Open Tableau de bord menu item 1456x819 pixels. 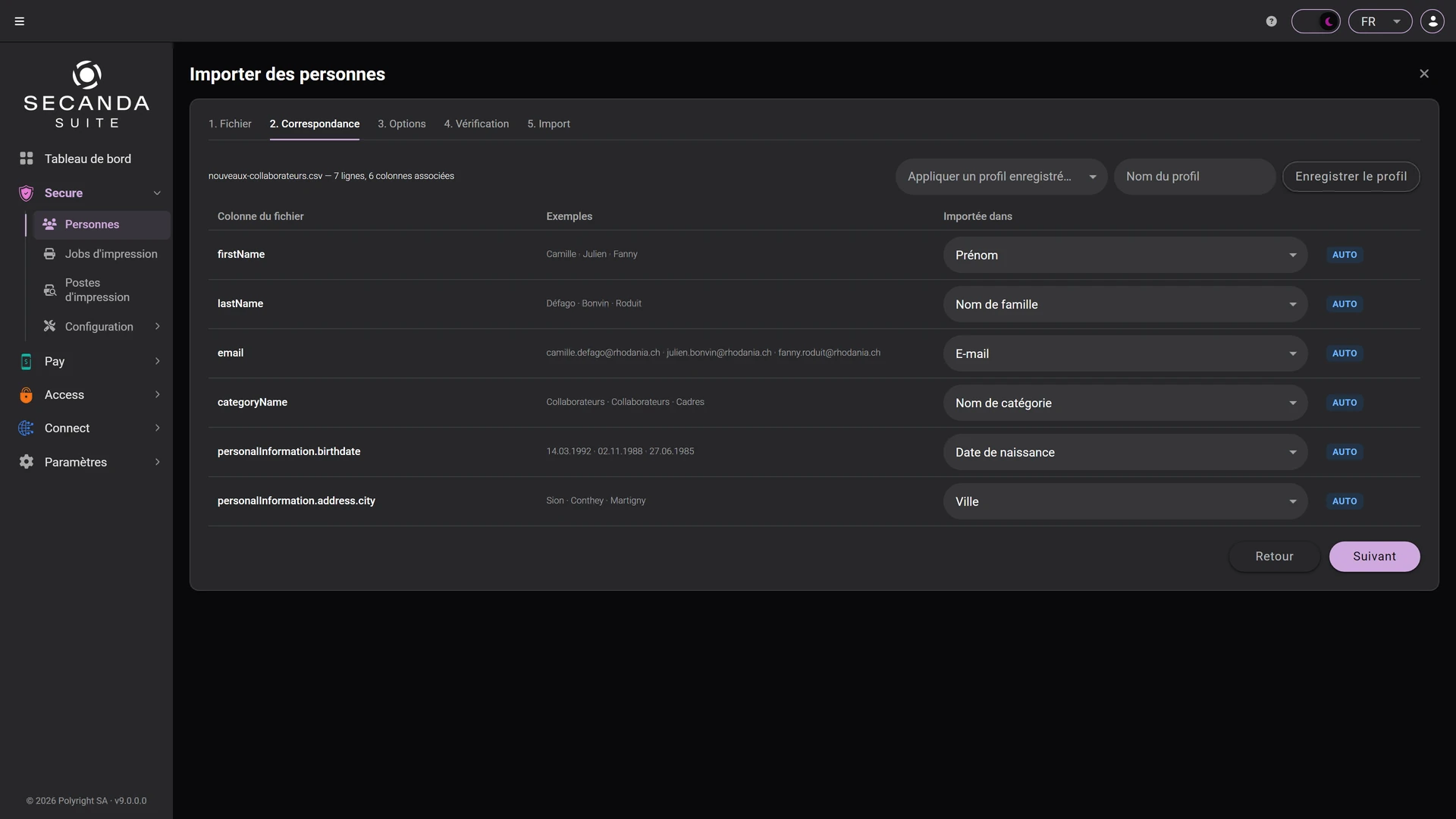point(86,158)
